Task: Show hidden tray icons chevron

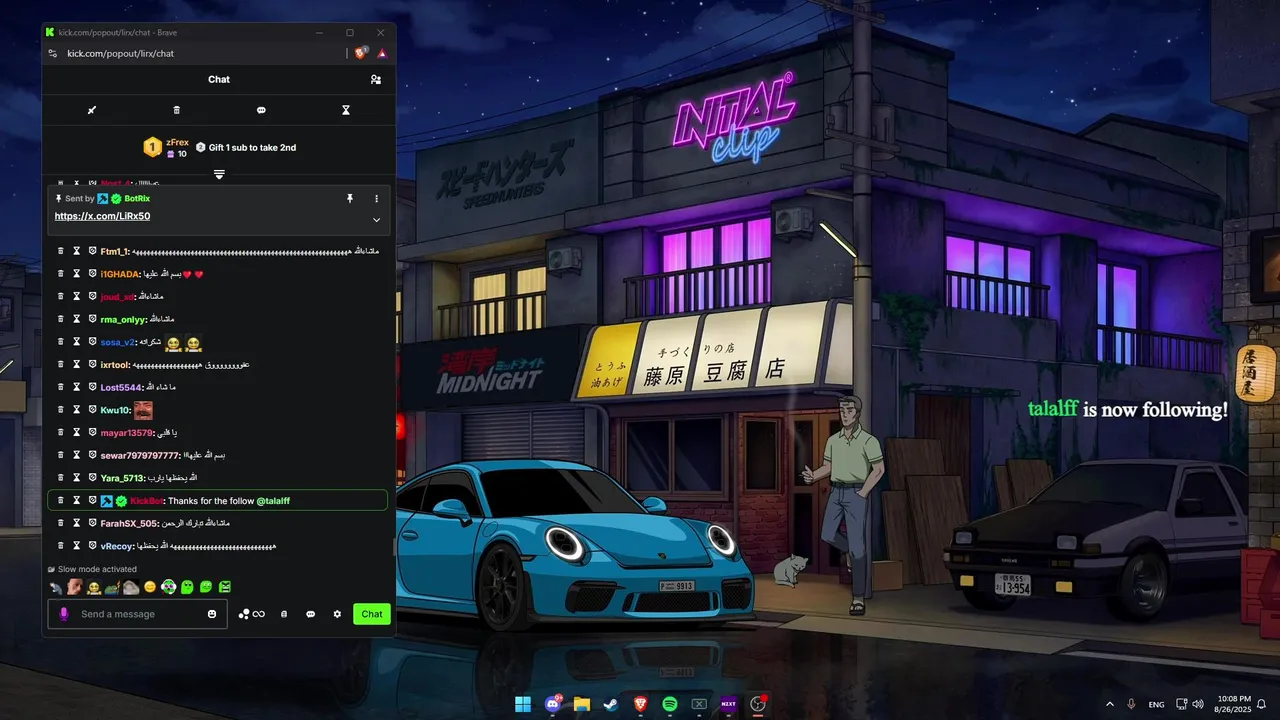Action: (1109, 704)
